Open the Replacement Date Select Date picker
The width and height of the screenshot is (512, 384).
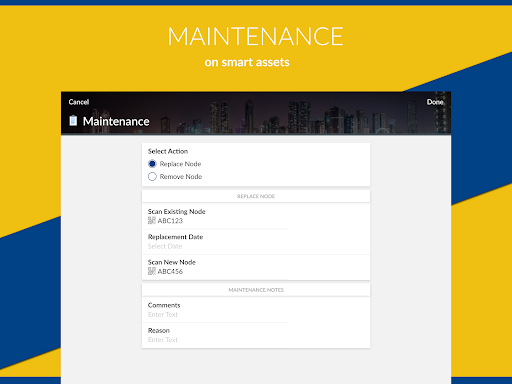tap(165, 246)
